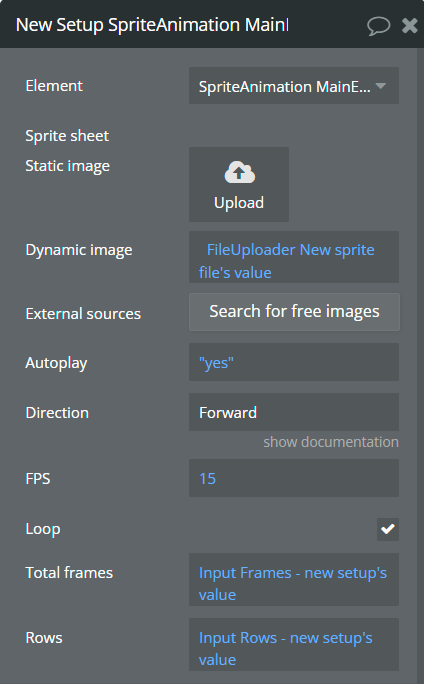Click the cloud upload icon
Image resolution: width=424 pixels, height=684 pixels.
pos(239,172)
